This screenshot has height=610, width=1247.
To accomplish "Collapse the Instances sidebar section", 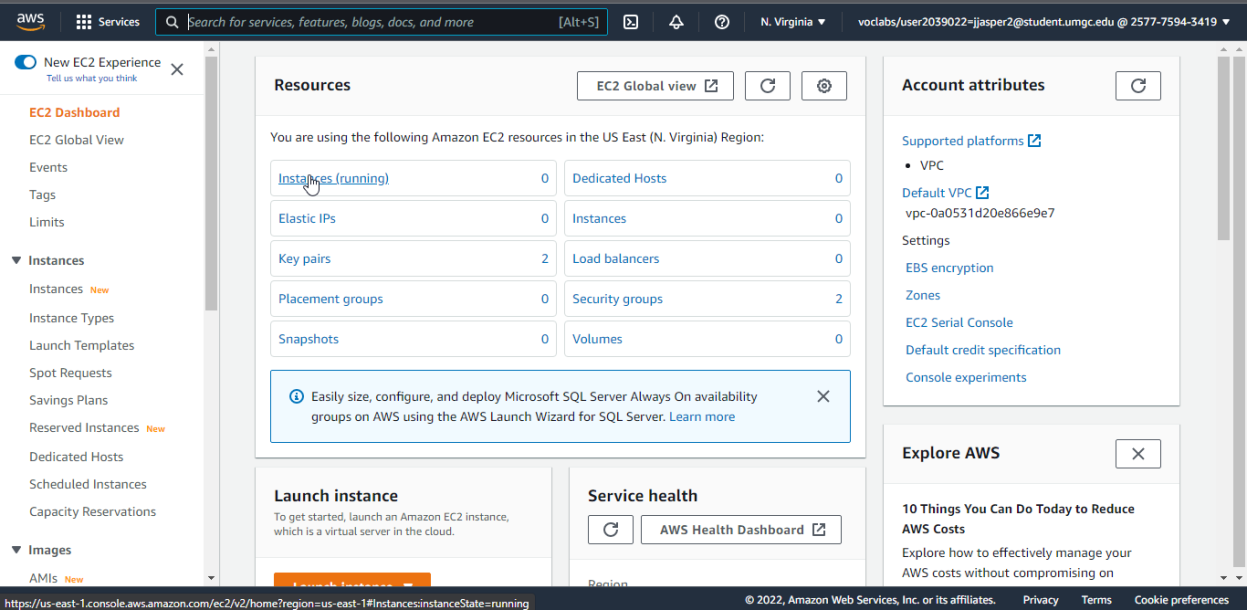I will coord(16,261).
